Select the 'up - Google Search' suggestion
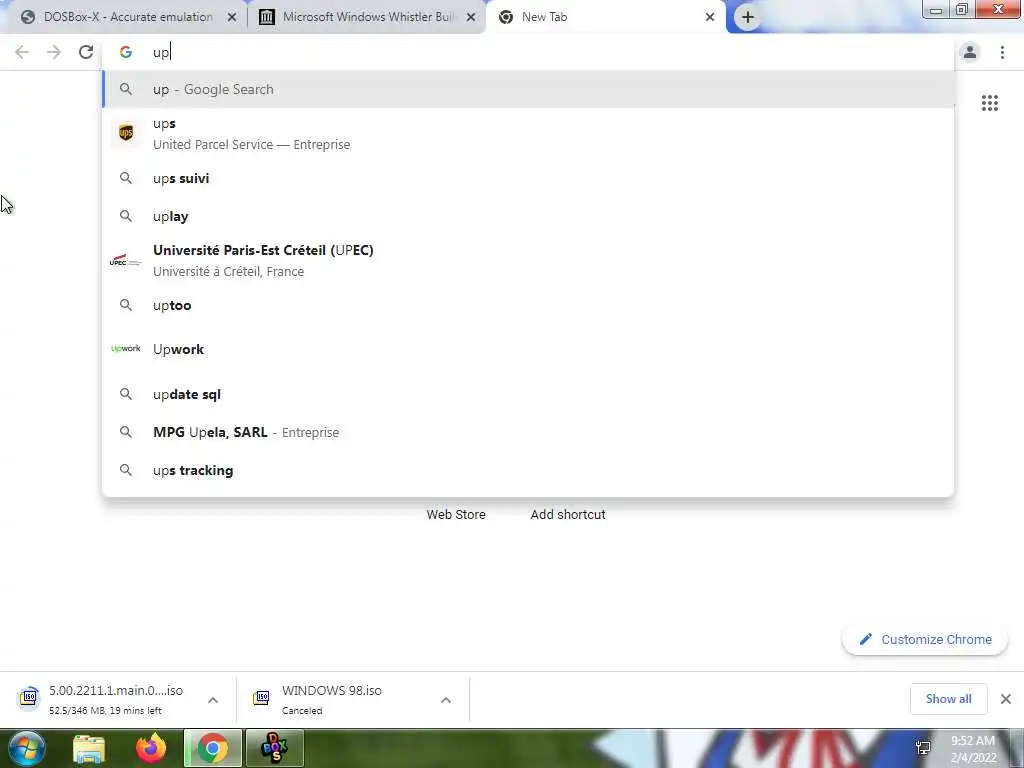The width and height of the screenshot is (1024, 768). (x=528, y=89)
